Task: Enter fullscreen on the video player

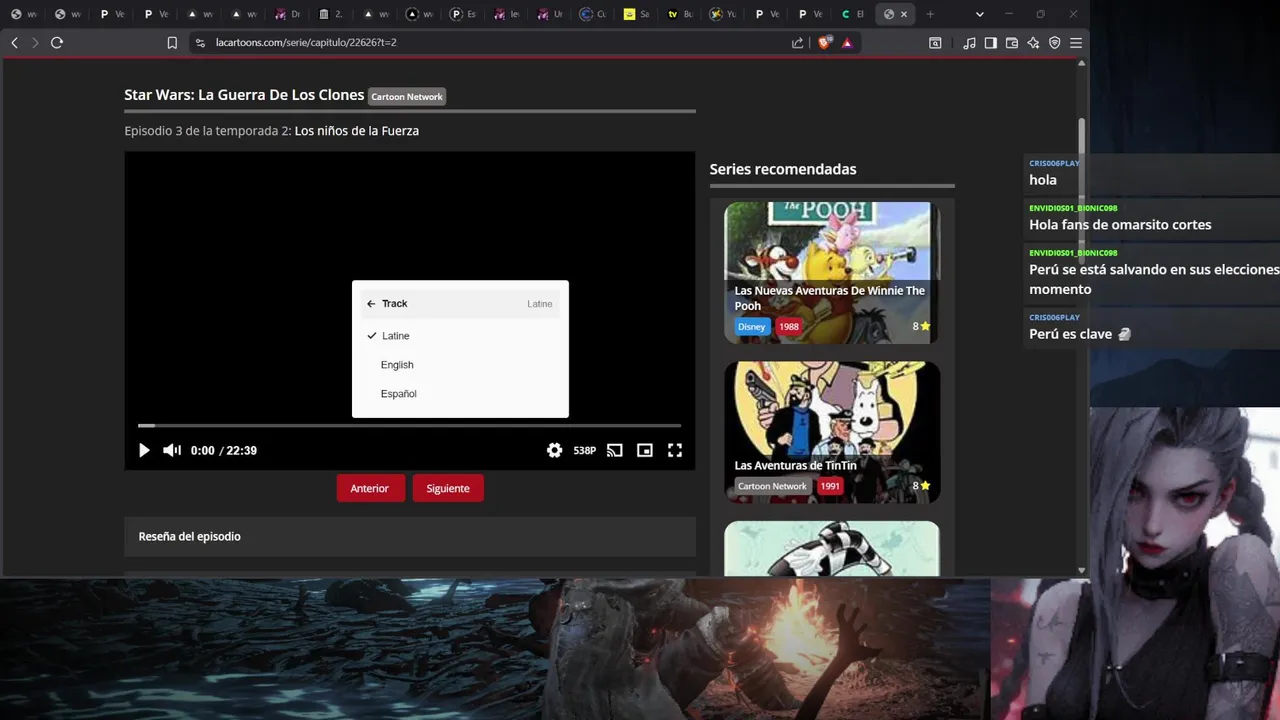Action: pyautogui.click(x=675, y=451)
